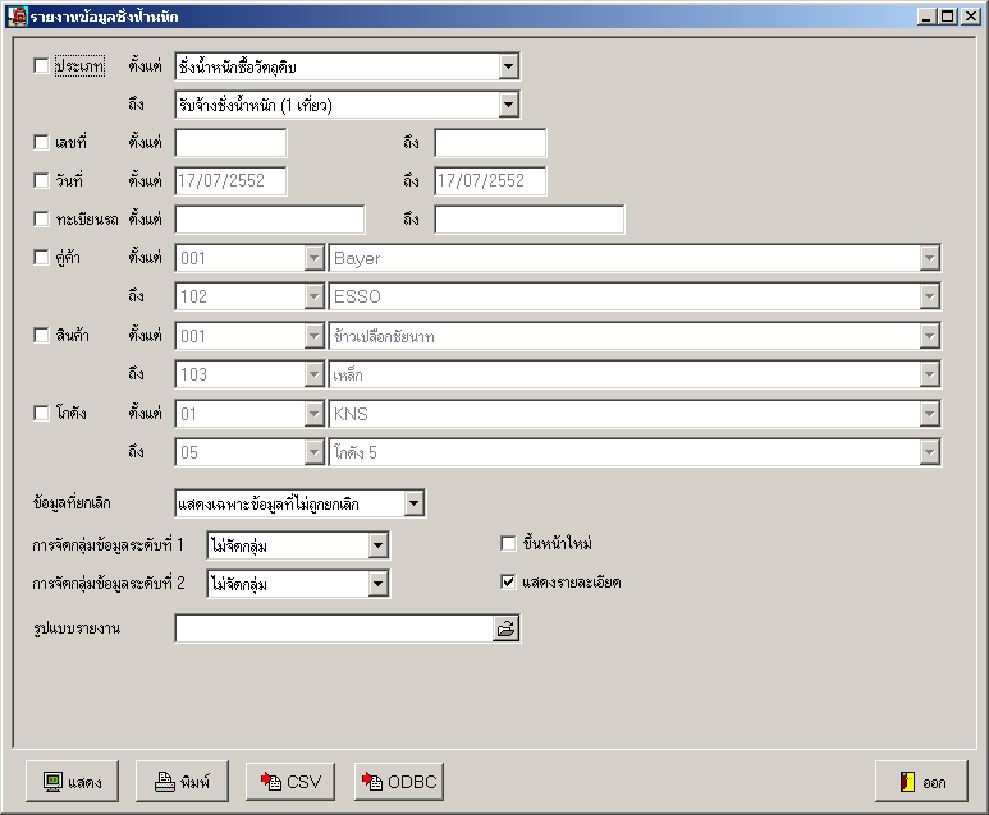Open the partner code 001 dropdown
This screenshot has height=815, width=989.
pyautogui.click(x=314, y=258)
